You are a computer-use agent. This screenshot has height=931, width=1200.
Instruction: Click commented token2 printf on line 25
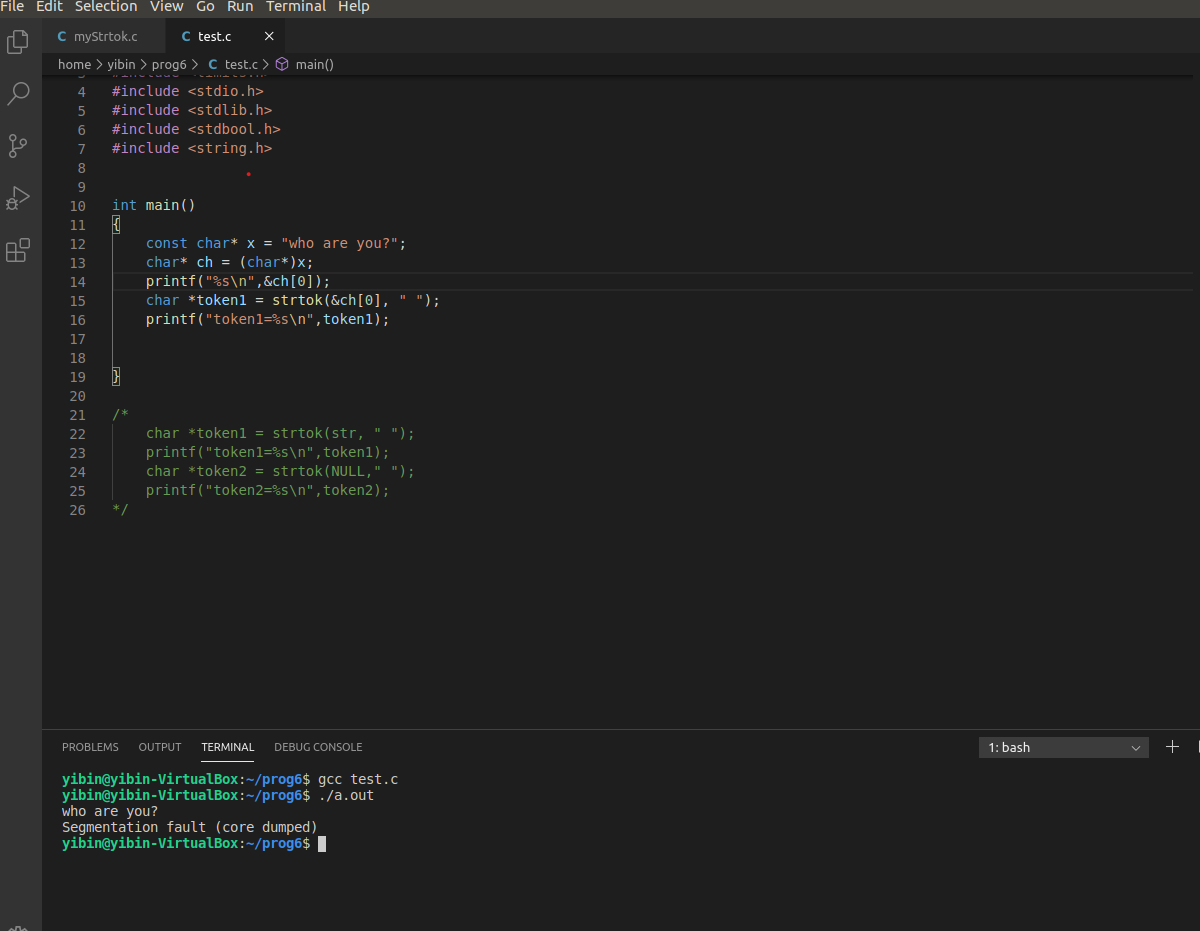(267, 490)
